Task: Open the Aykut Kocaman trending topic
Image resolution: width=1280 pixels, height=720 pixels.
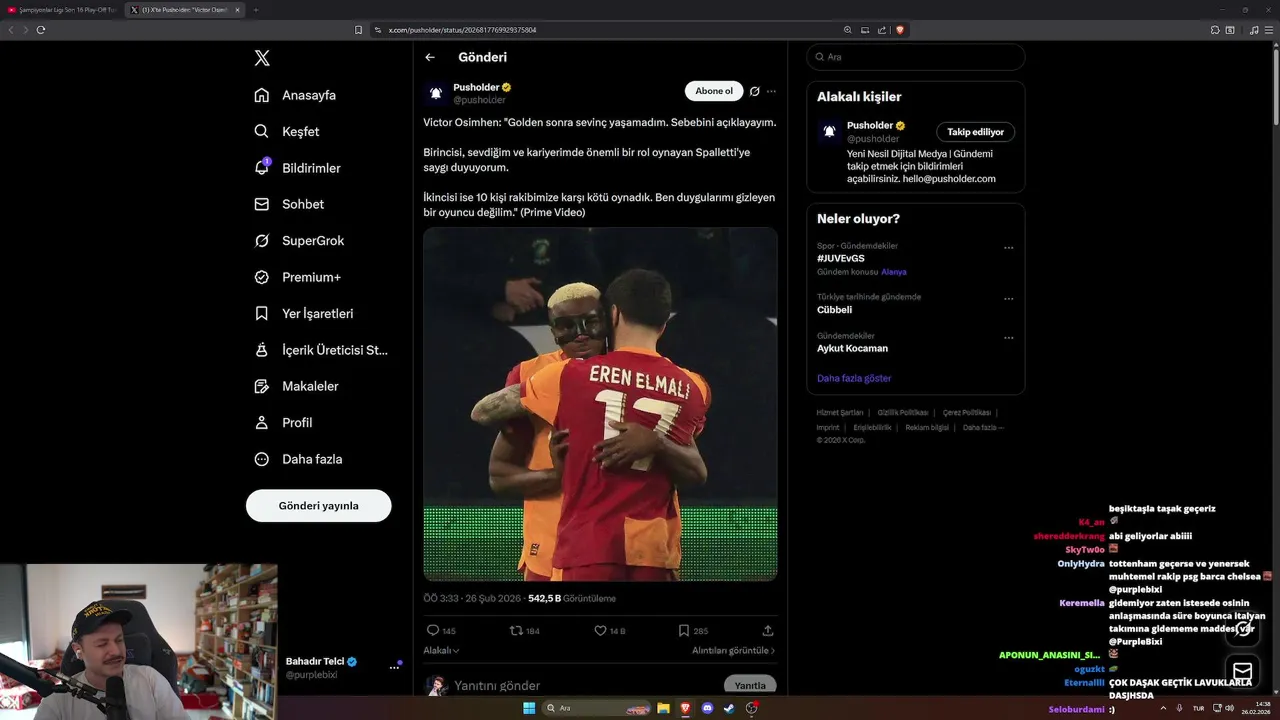Action: (852, 348)
